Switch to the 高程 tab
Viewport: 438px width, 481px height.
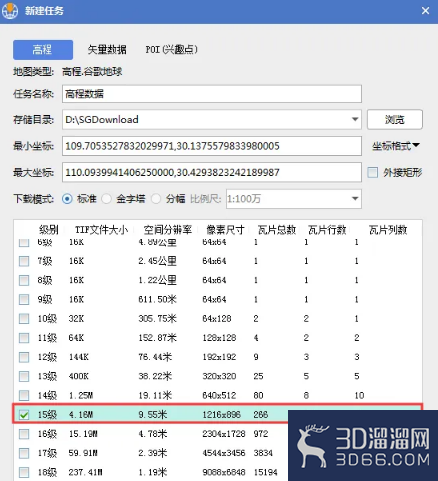43,50
